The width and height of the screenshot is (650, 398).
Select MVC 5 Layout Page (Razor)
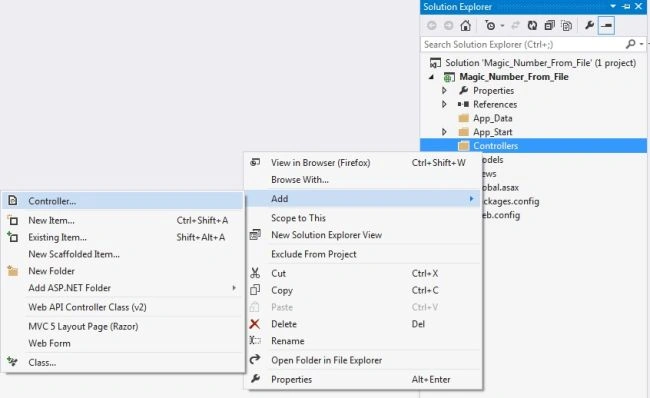[123, 326]
